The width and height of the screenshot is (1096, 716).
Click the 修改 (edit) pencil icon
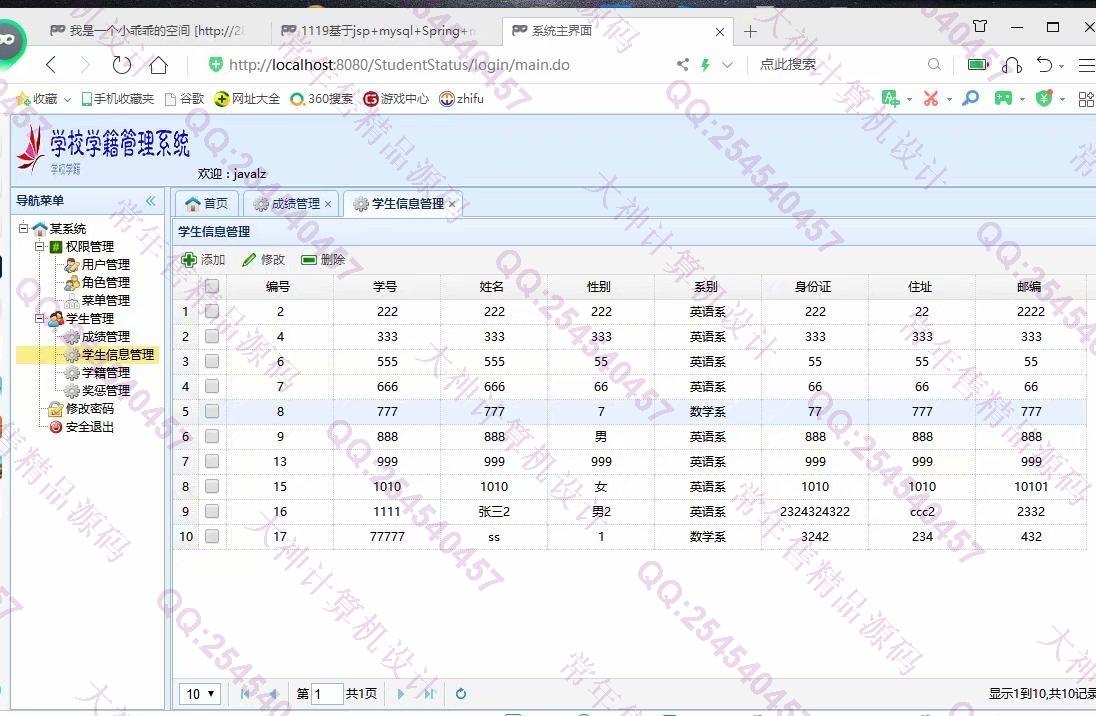[249, 260]
